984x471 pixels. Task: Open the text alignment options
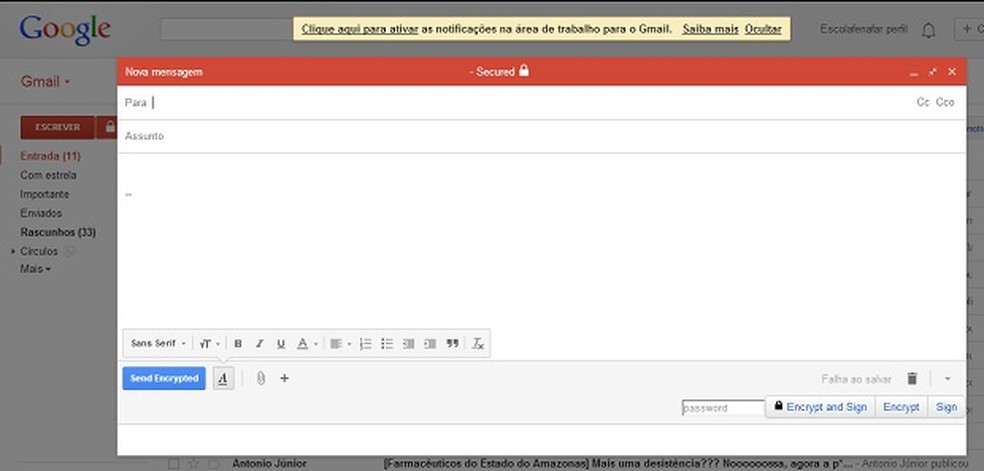[340, 344]
